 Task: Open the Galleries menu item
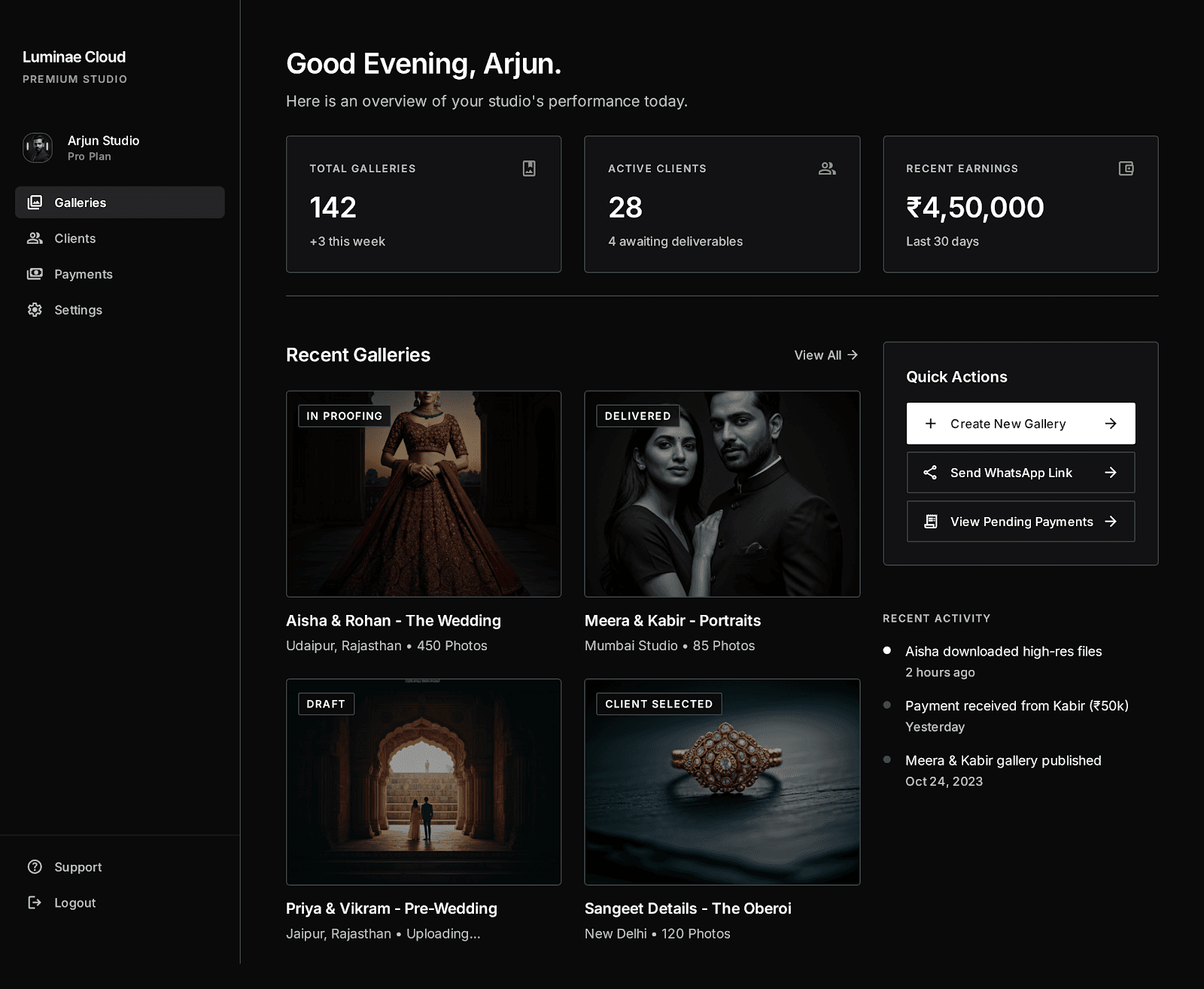tap(120, 202)
